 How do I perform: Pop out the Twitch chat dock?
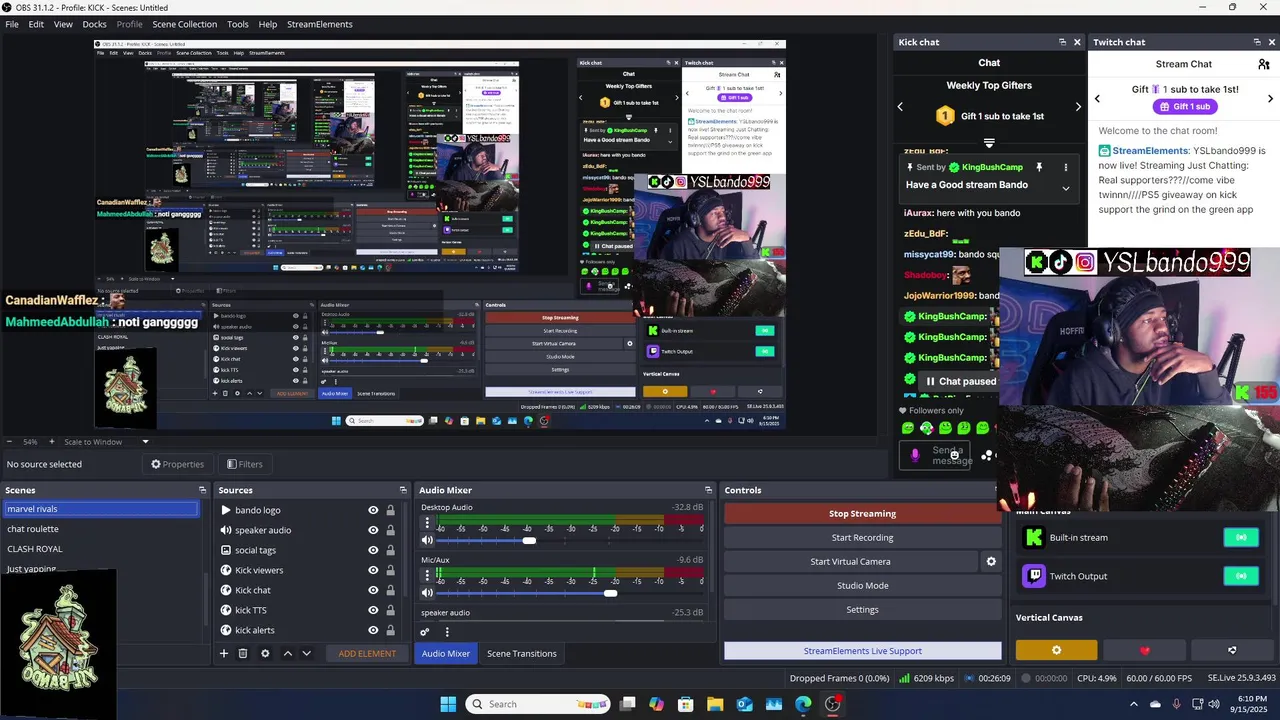point(1257,42)
